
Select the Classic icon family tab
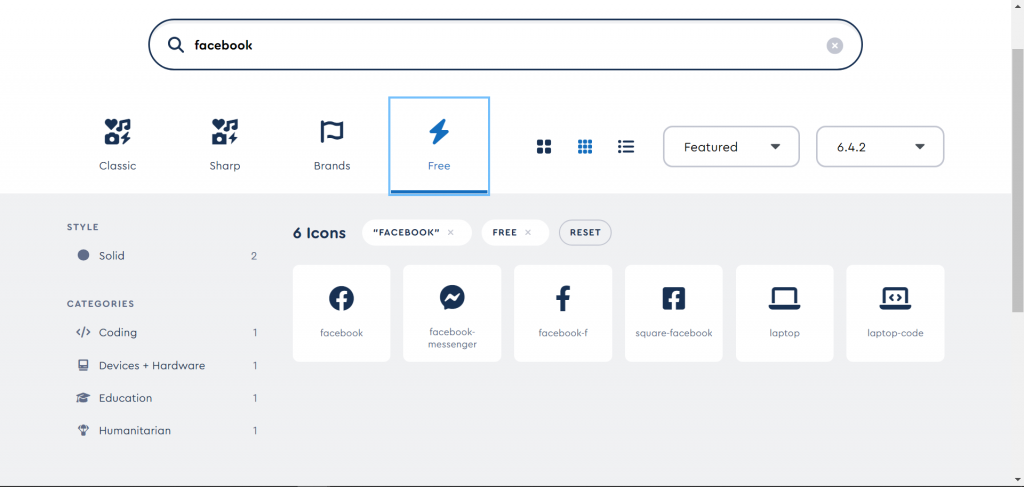[x=118, y=146]
